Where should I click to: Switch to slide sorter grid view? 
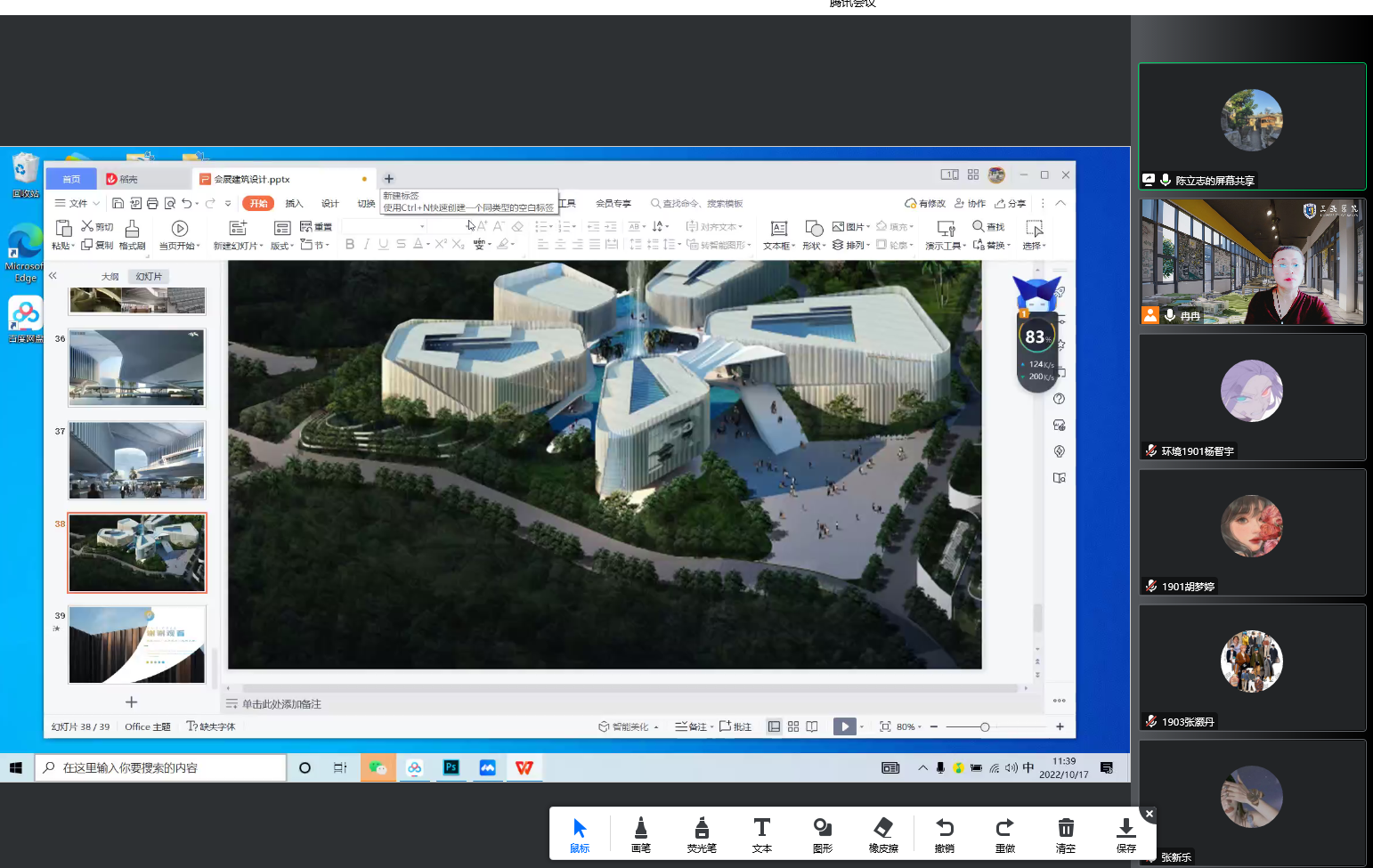[x=793, y=727]
